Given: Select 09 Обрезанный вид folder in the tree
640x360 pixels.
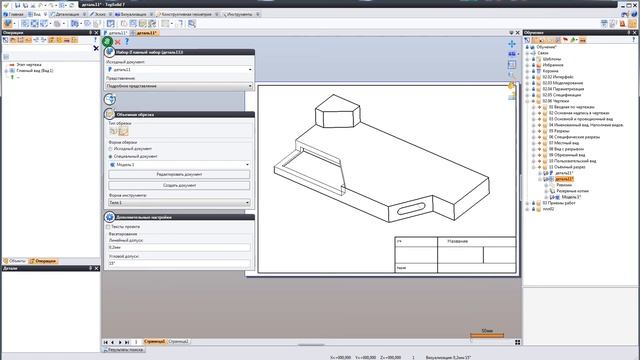Looking at the screenshot, I should 567,155.
